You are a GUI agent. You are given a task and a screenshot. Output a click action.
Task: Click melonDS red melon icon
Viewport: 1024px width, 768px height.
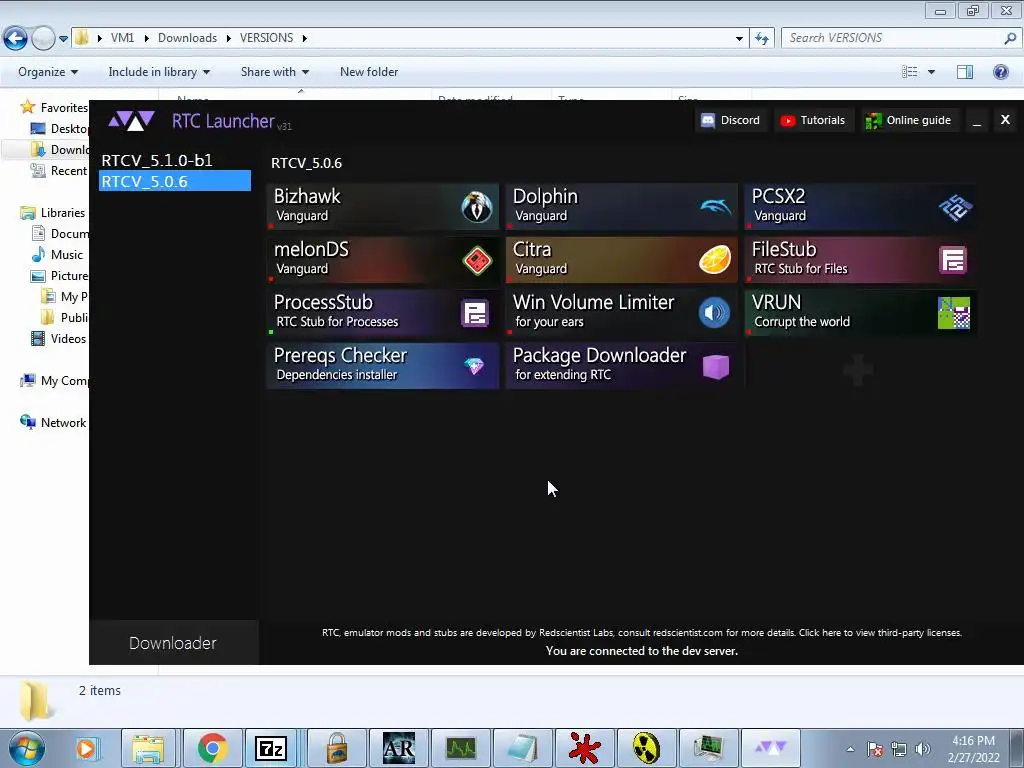point(477,261)
